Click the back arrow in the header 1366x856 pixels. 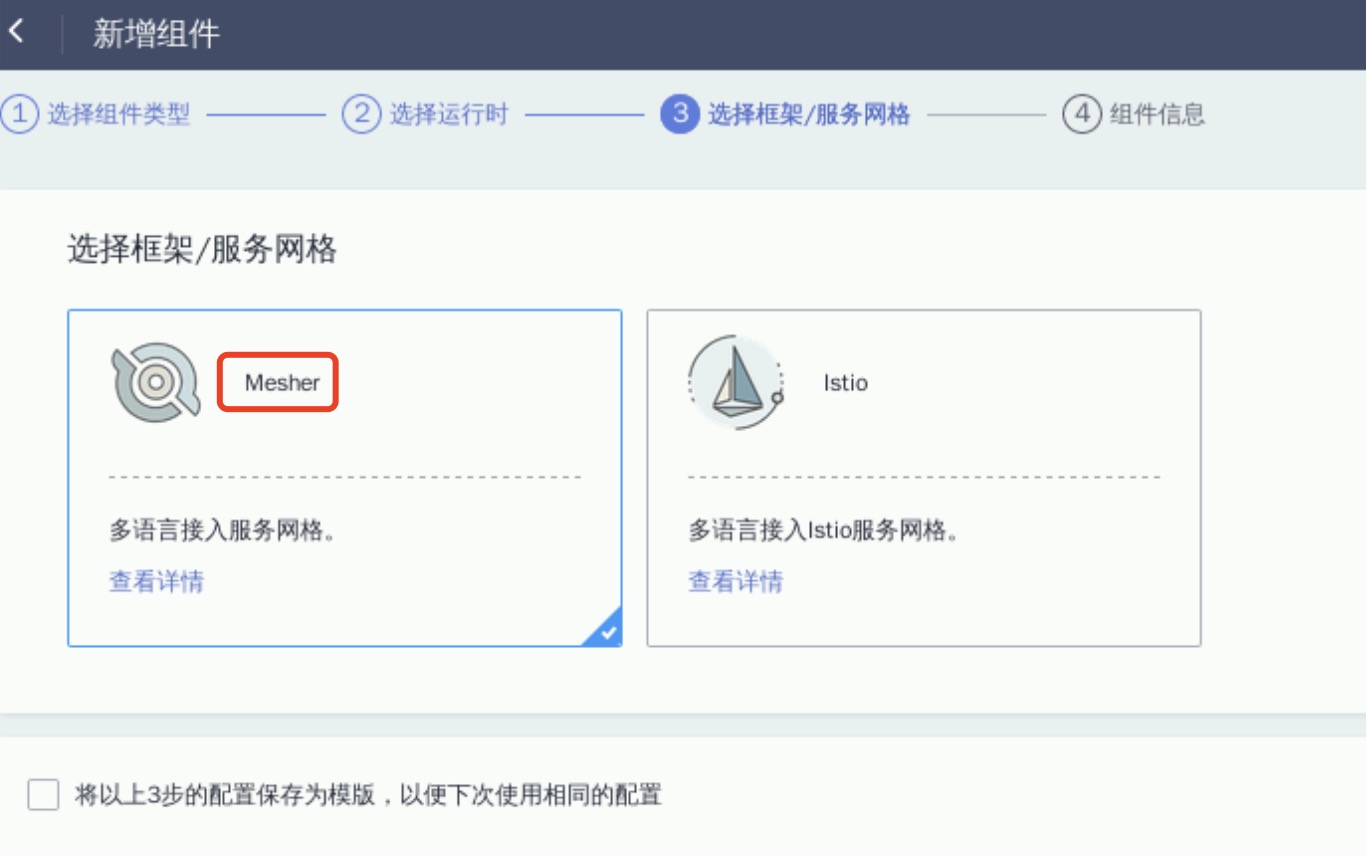click(16, 33)
